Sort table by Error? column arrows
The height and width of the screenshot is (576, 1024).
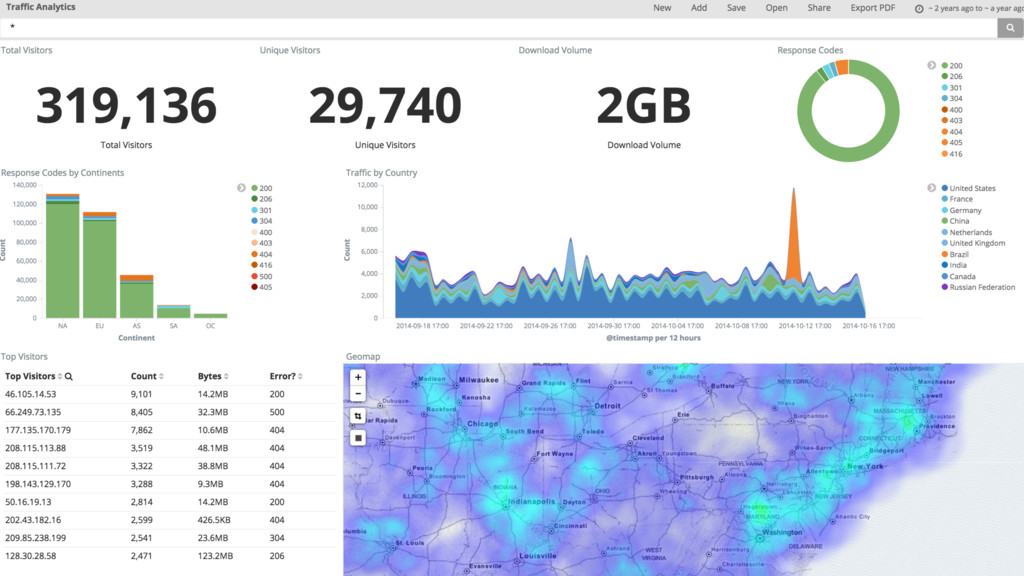(x=300, y=376)
